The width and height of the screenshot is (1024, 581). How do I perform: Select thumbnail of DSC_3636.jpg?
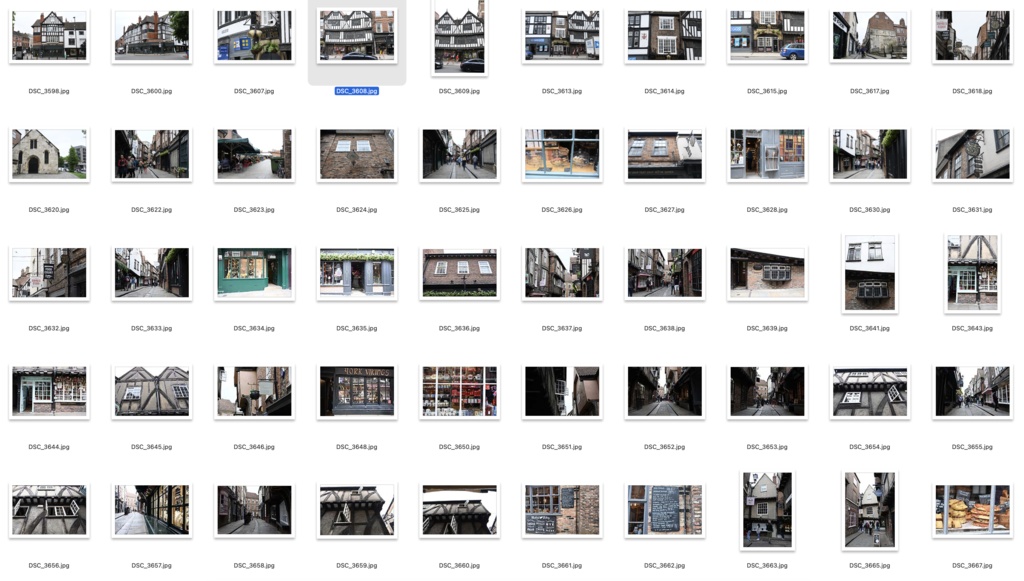(x=459, y=273)
